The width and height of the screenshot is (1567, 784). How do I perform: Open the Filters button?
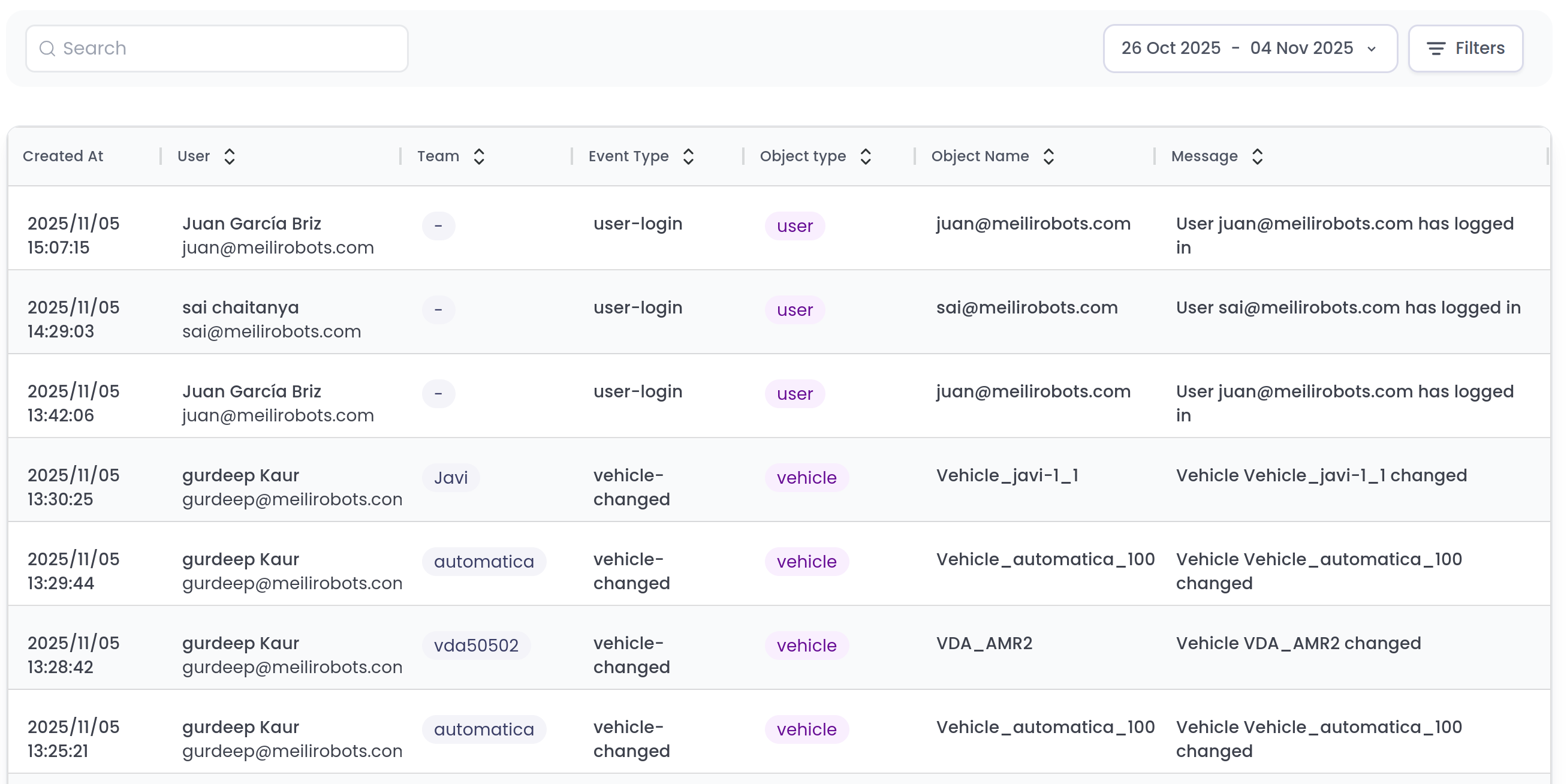(x=1465, y=49)
